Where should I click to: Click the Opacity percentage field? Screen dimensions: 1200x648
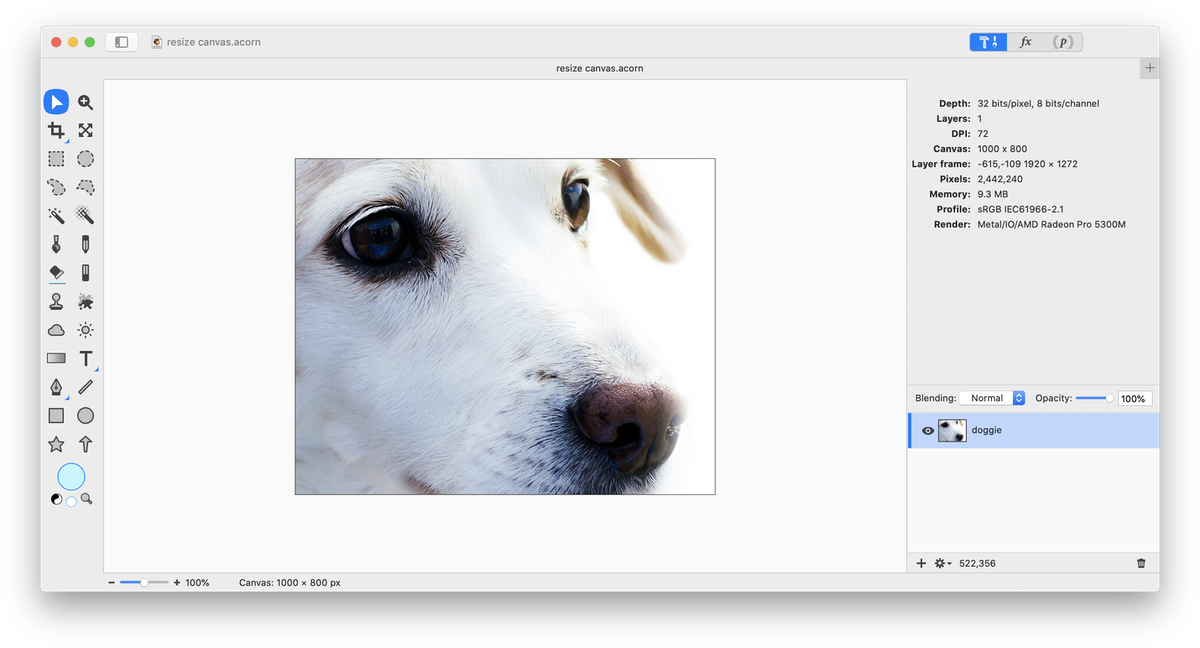pyautogui.click(x=1133, y=398)
